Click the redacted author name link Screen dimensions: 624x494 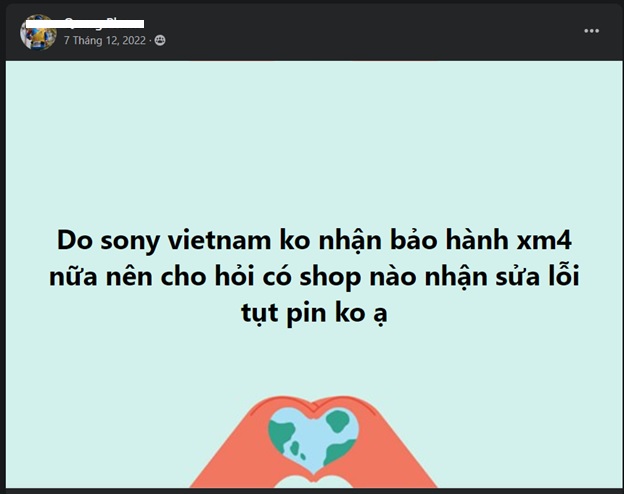tap(85, 23)
